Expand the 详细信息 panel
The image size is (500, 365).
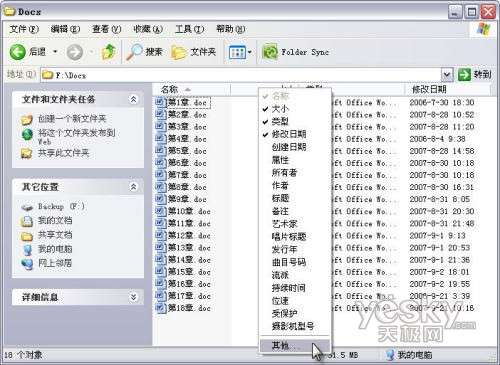(x=133, y=297)
